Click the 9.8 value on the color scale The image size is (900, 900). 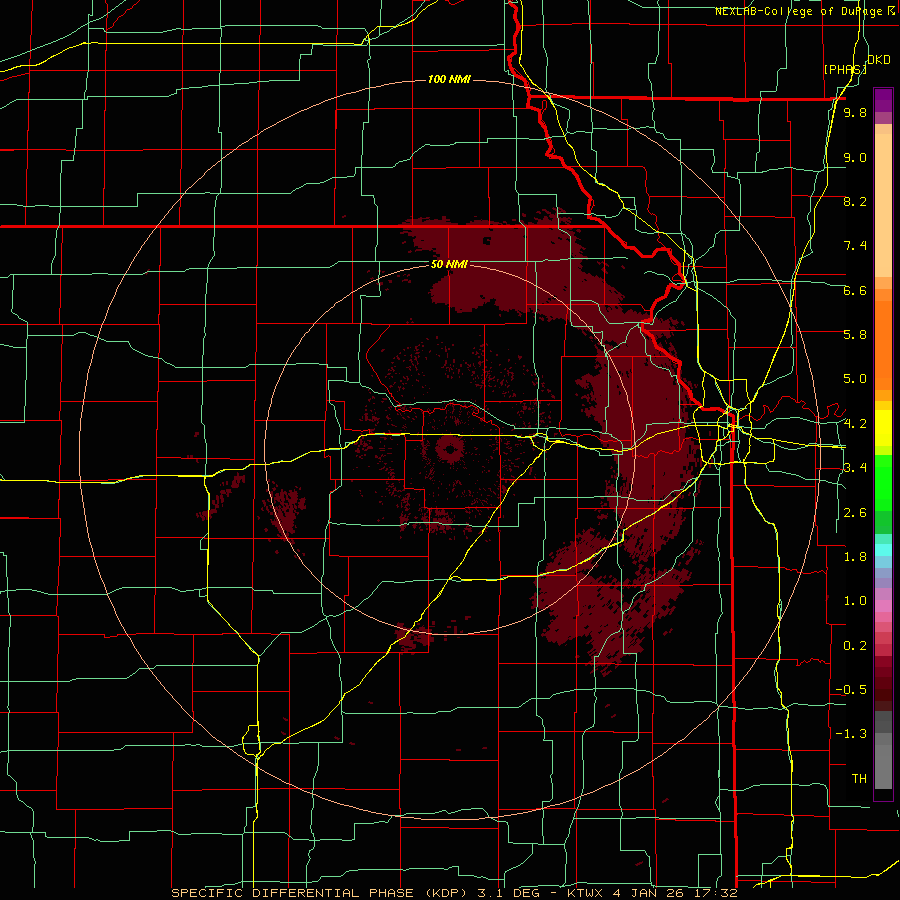855,113
